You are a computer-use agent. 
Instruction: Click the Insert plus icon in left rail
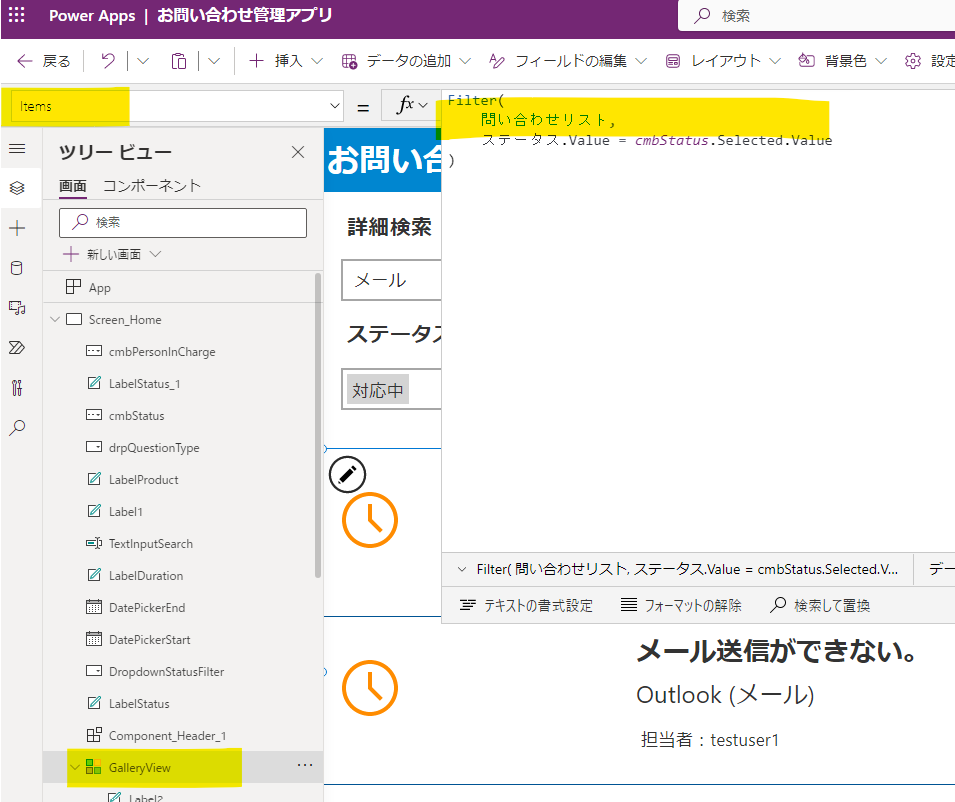pos(17,228)
